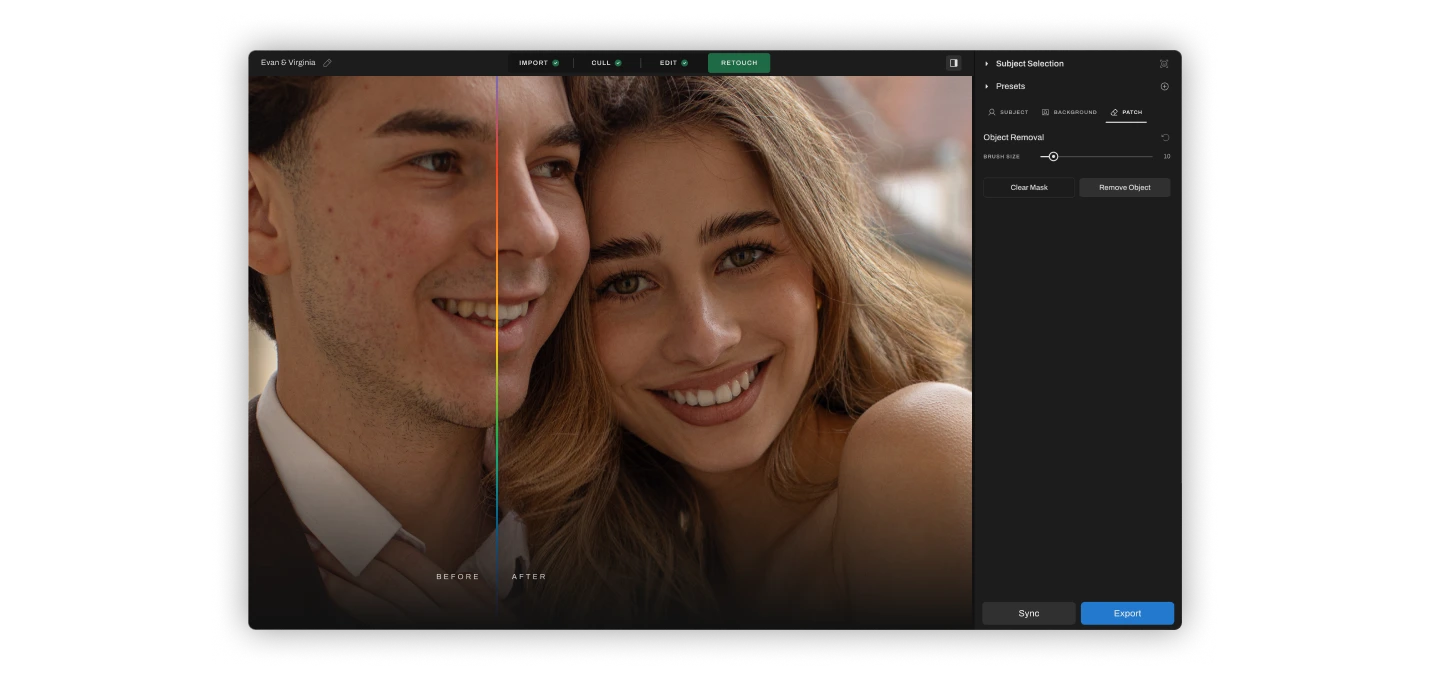Add a new preset with plus icon
Viewport: 1432px width, 678px height.
1164,87
